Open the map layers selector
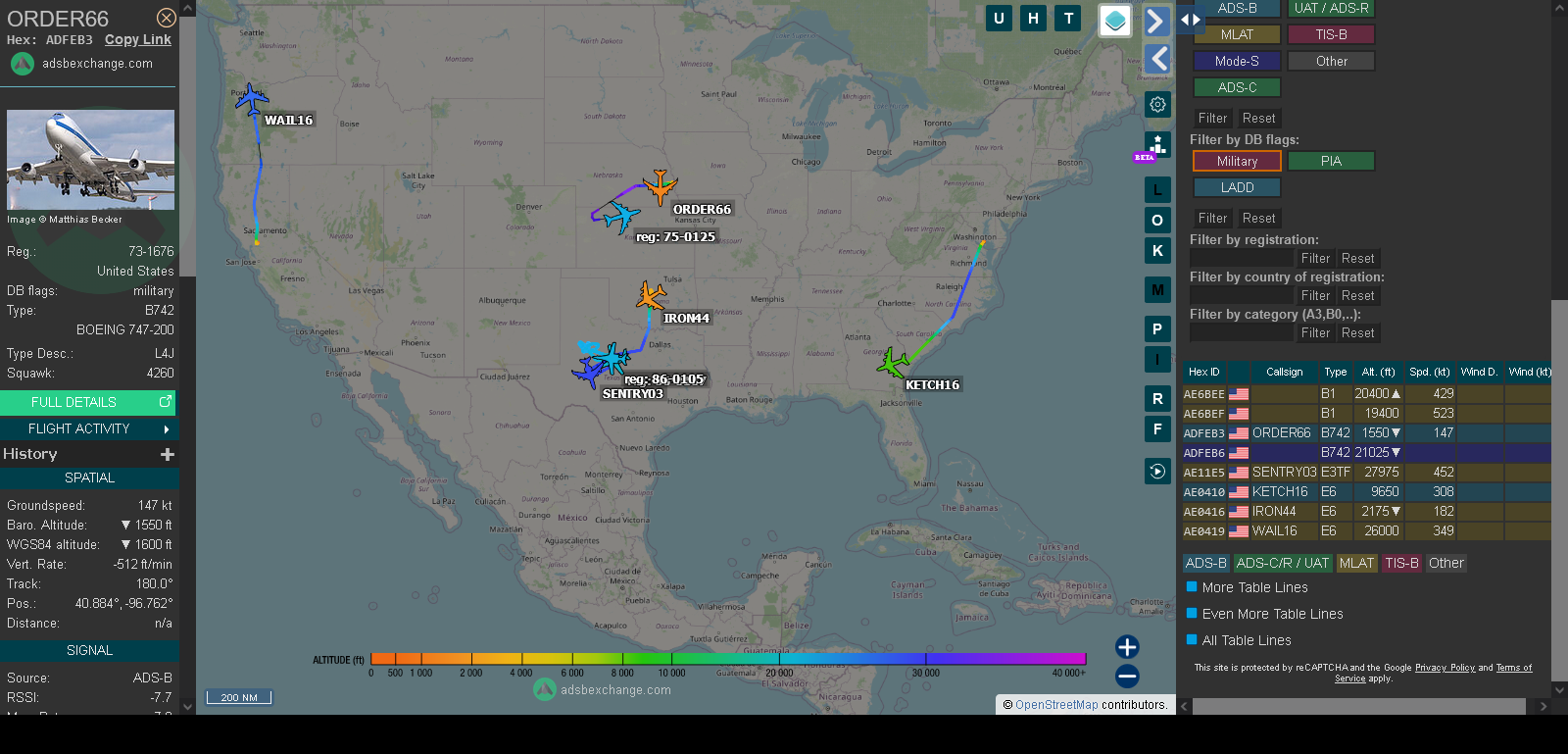Image resolution: width=1568 pixels, height=754 pixels. pyautogui.click(x=1115, y=21)
